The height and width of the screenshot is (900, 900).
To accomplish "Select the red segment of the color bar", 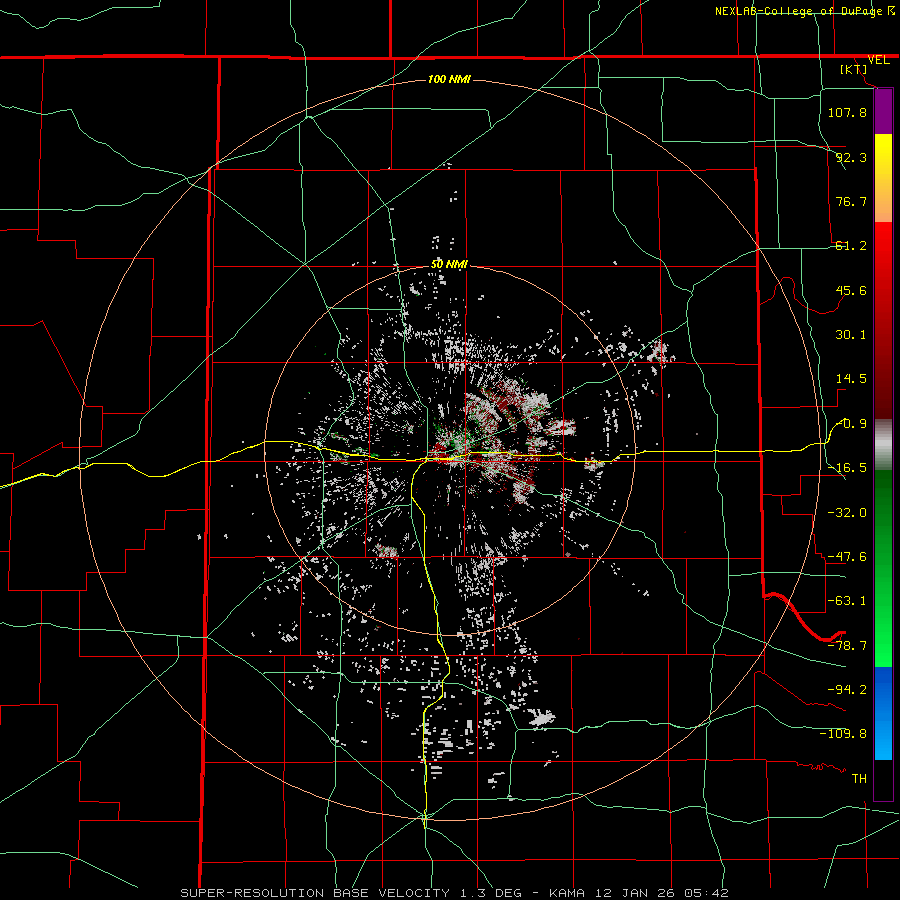I will (883, 320).
